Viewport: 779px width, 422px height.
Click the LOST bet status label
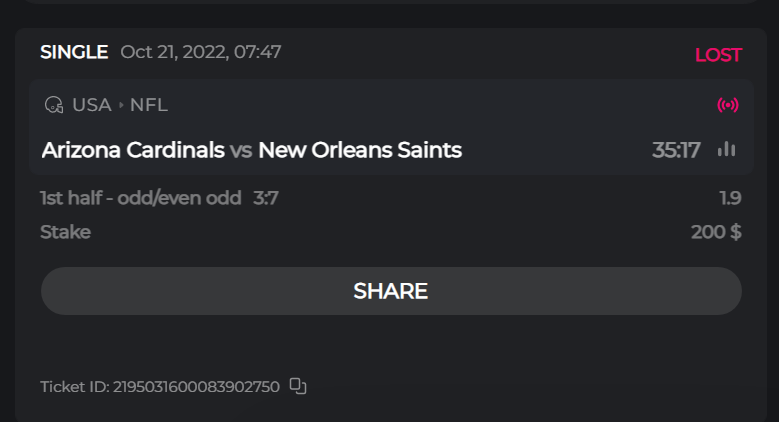[718, 55]
